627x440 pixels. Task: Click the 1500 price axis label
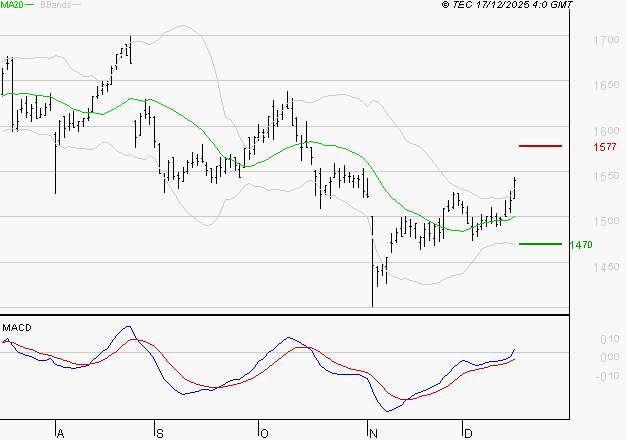(606, 221)
